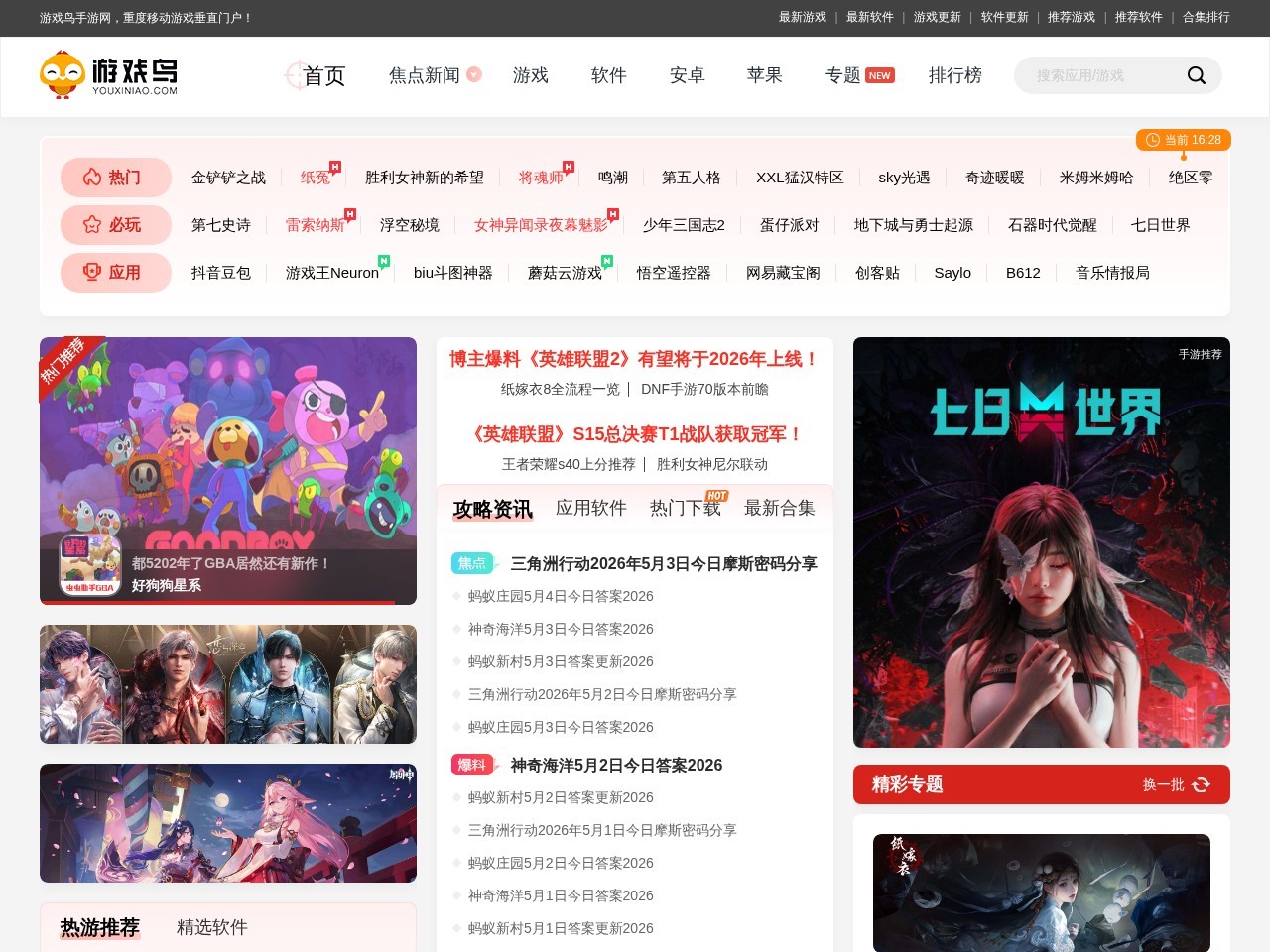The height and width of the screenshot is (952, 1270).
Task: Open the 雷索纳斯 link
Action: (x=316, y=225)
